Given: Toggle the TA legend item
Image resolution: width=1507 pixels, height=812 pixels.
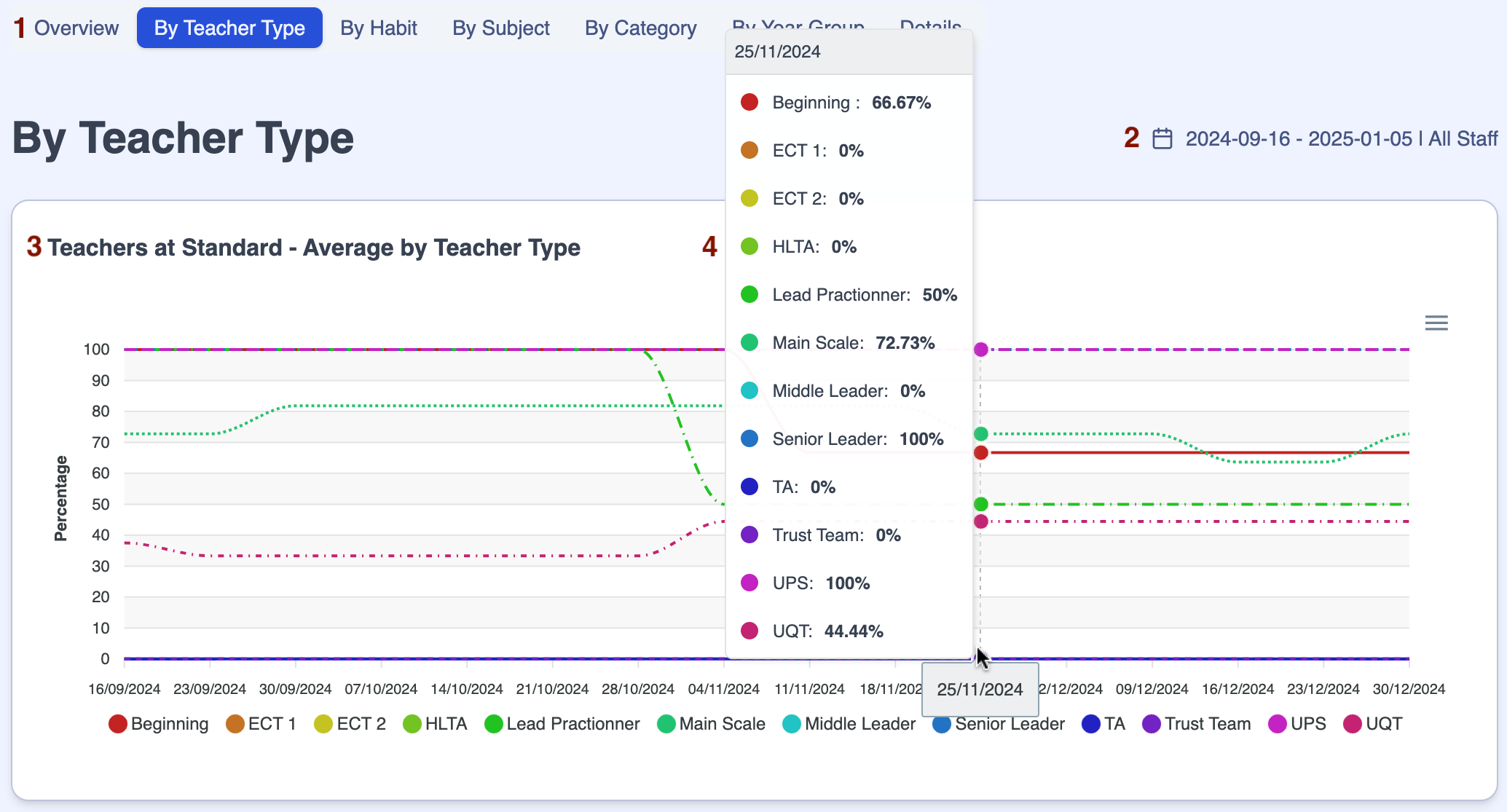Looking at the screenshot, I should (1104, 724).
